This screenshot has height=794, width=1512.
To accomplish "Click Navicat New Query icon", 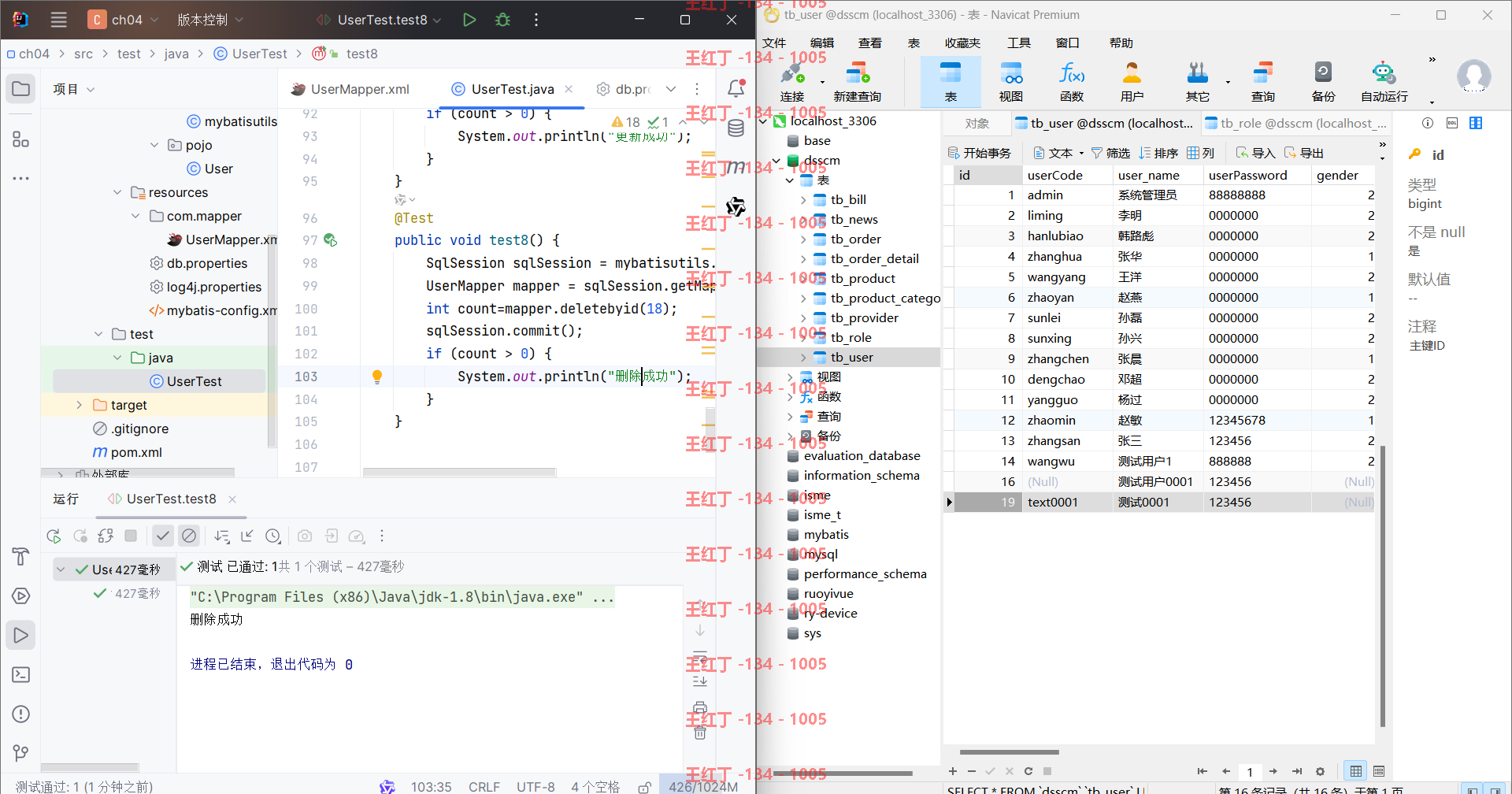I will tap(858, 82).
